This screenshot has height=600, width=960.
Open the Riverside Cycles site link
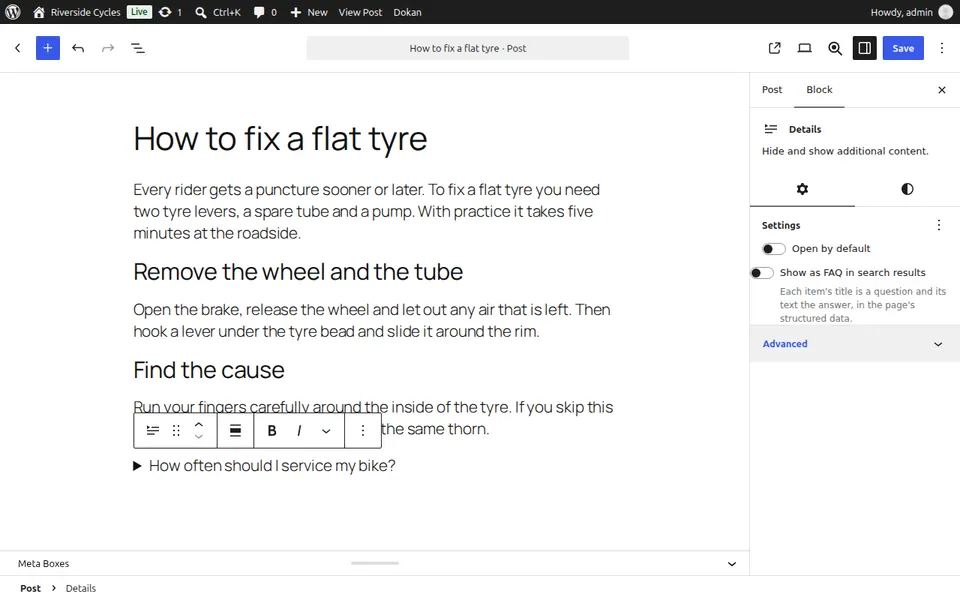77,12
